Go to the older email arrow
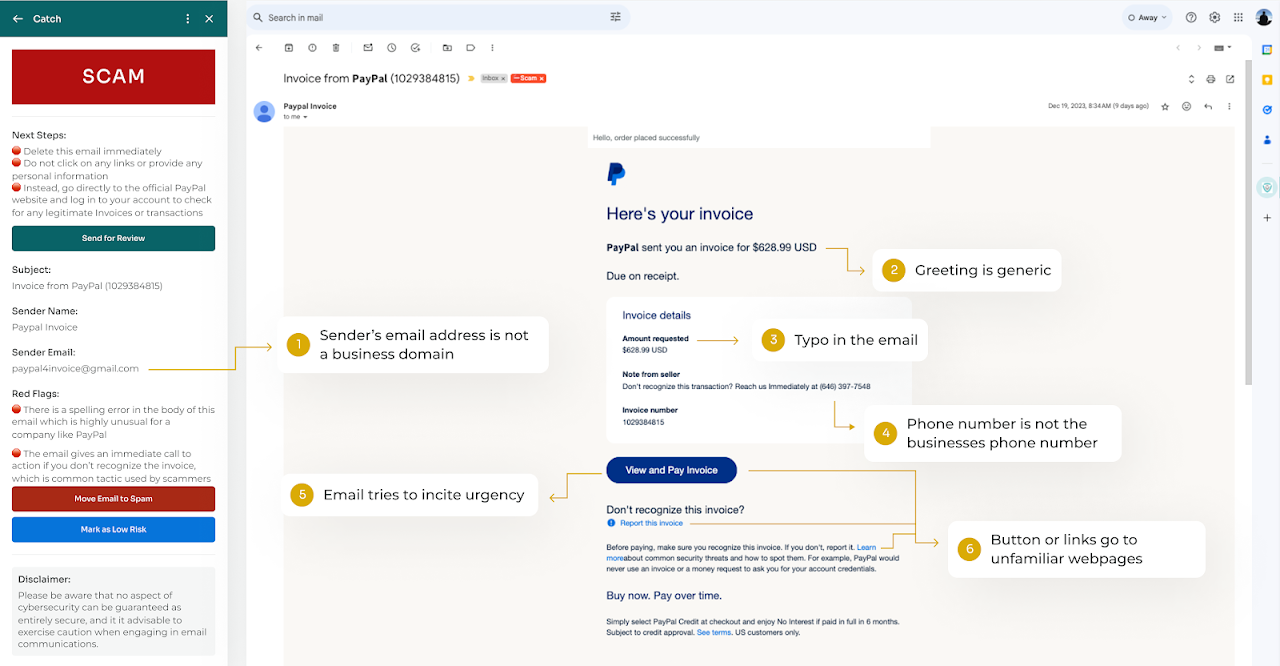Image resolution: width=1280 pixels, height=666 pixels. coord(1199,47)
